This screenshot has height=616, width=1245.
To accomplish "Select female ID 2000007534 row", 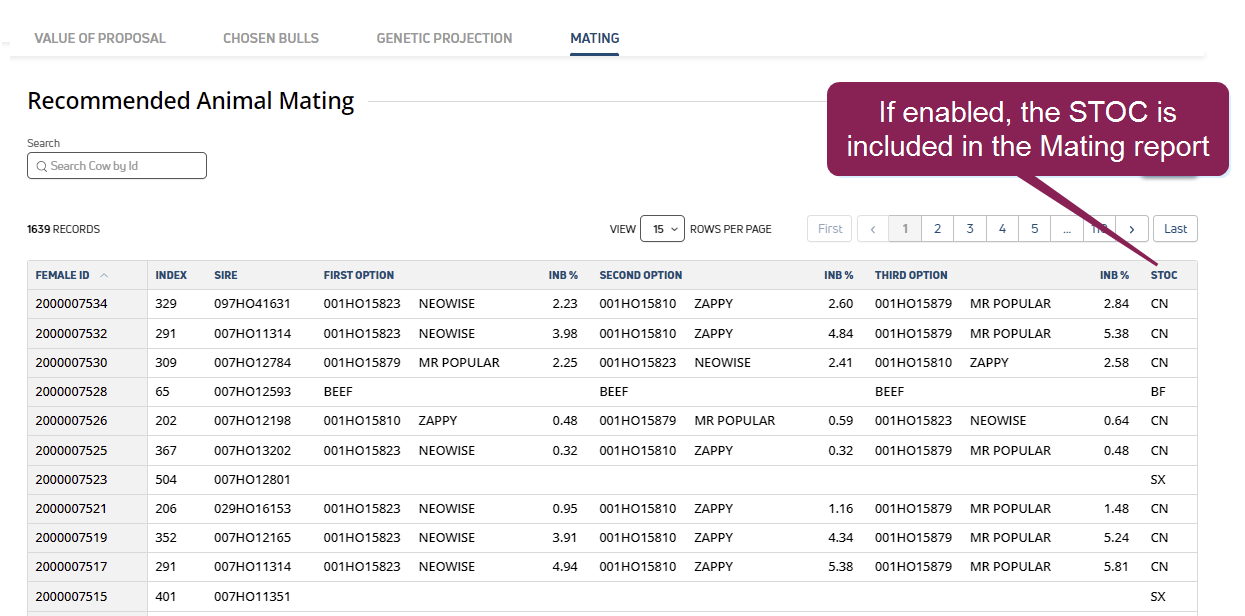I will click(71, 304).
